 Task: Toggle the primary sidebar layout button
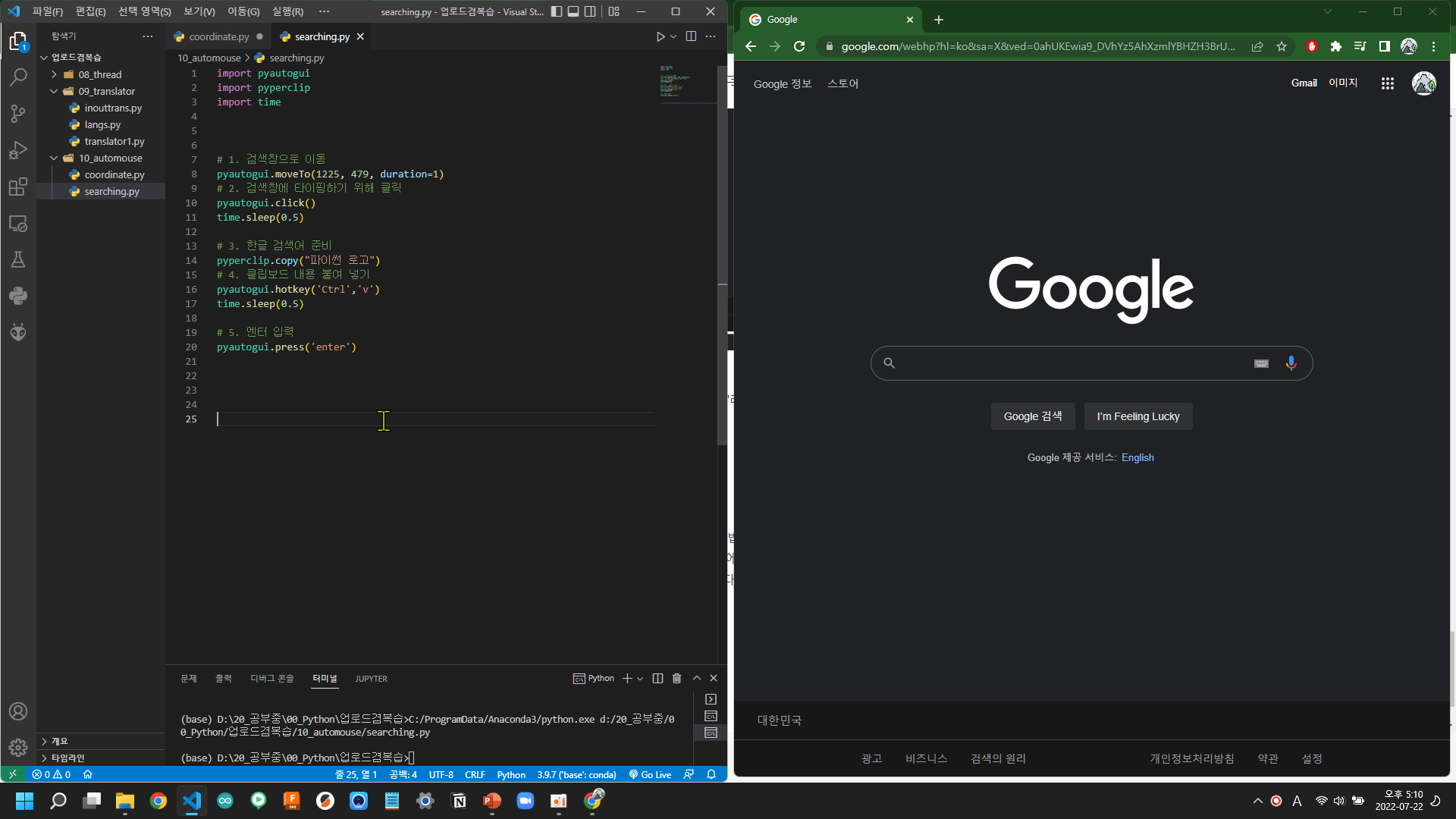pyautogui.click(x=557, y=11)
